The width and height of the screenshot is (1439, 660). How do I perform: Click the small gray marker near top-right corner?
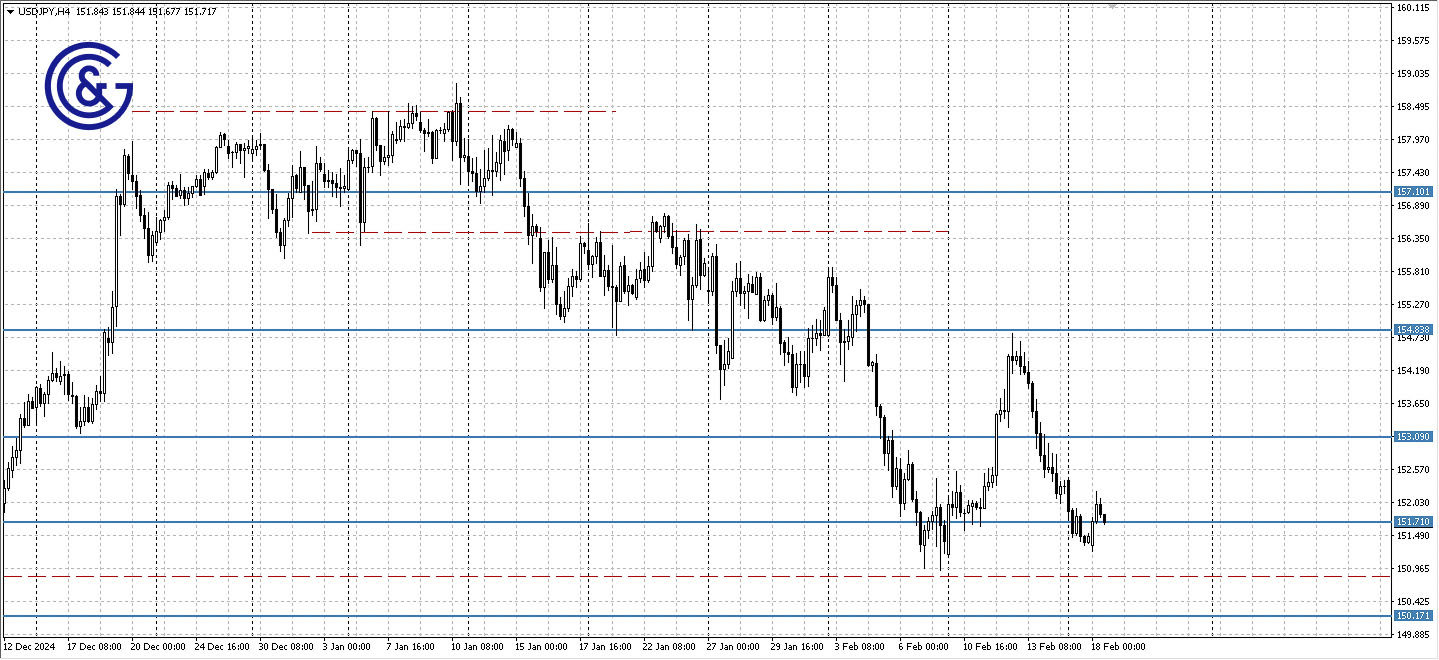point(1110,5)
